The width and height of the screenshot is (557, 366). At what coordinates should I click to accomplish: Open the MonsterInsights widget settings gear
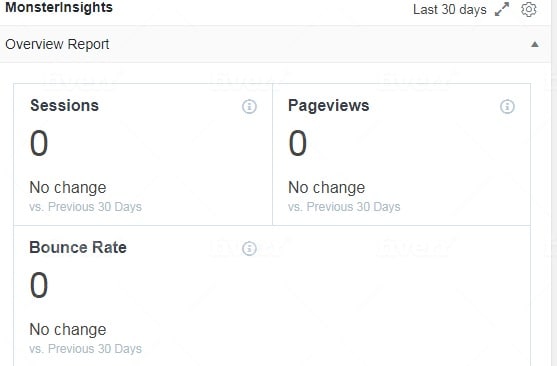[529, 10]
